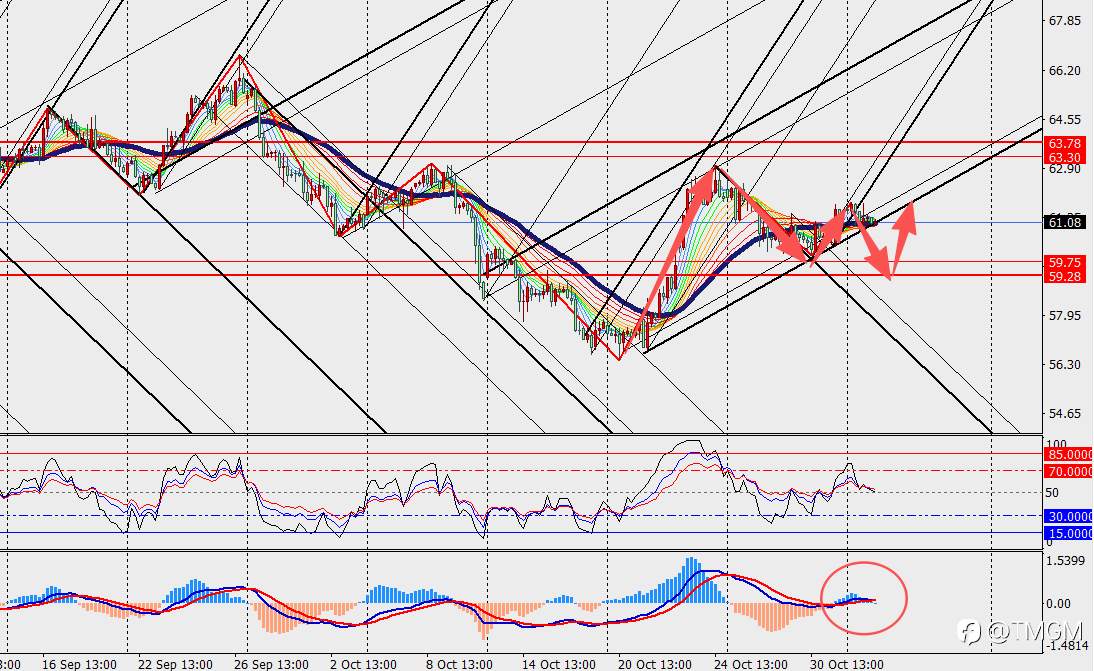Click the 0.00 MACD zero label
This screenshot has height=671, width=1094.
[x=1059, y=603]
